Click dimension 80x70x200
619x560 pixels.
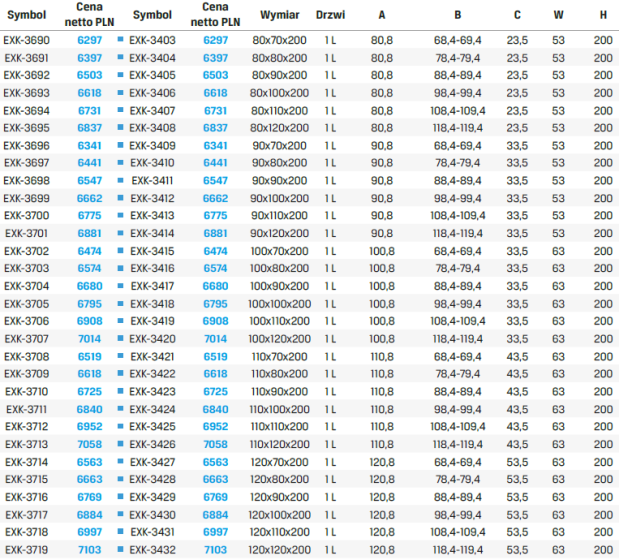(x=279, y=40)
